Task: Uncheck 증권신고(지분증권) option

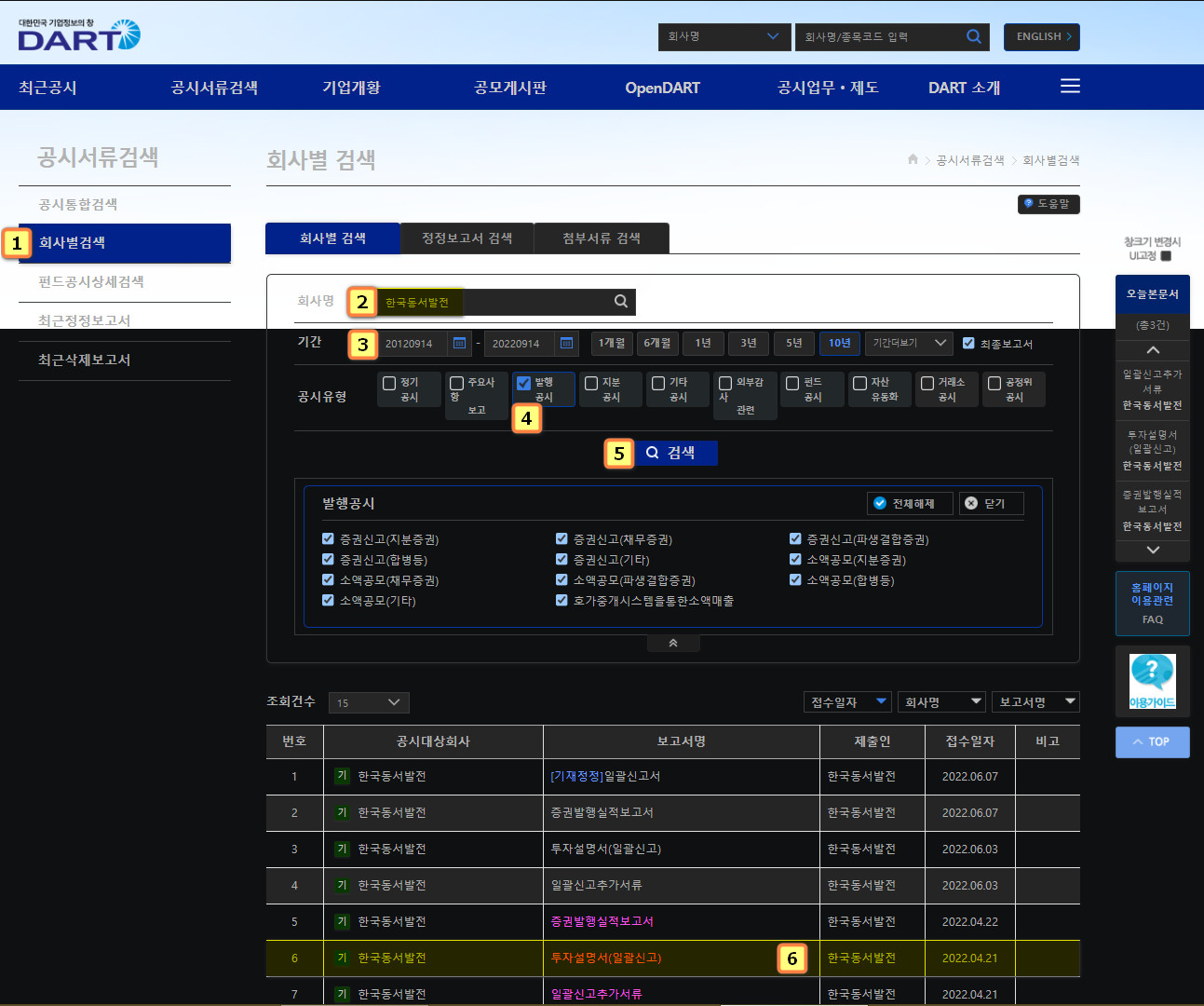Action: point(328,538)
